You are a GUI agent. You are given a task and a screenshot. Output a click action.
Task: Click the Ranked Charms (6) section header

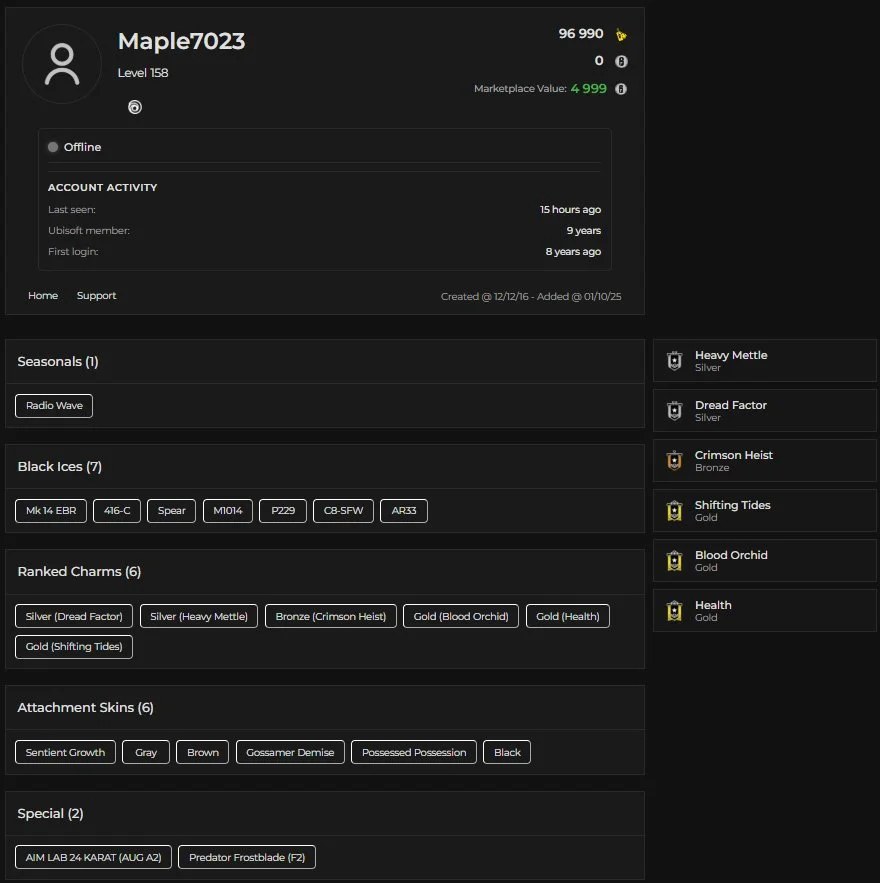[x=79, y=572]
